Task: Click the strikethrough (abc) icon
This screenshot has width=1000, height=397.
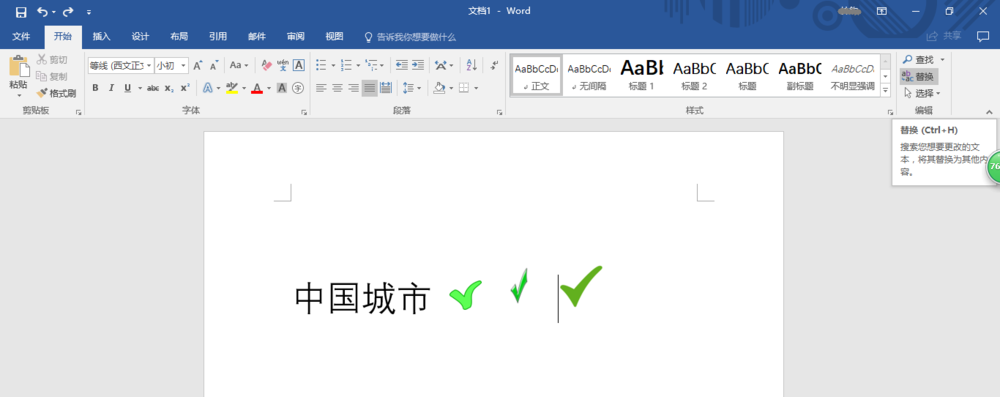Action: tap(152, 88)
